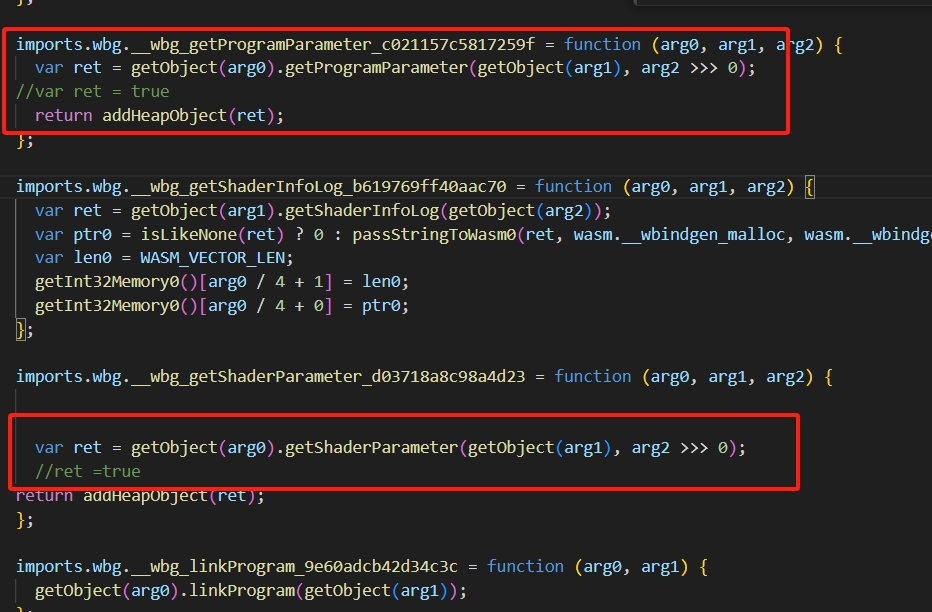Click the highlighted opening brace of getShaderInfoLog function
The image size is (932, 612).
(x=810, y=187)
